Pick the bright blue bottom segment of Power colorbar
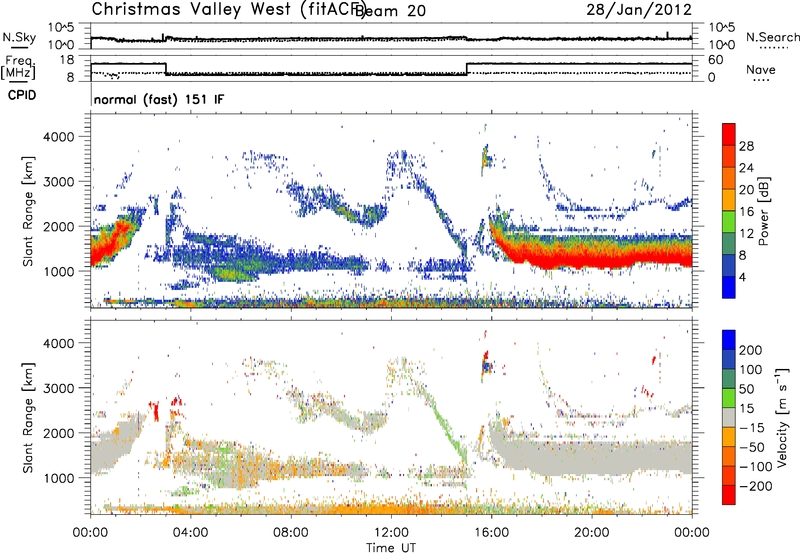Image resolution: width=800 pixels, height=554 pixels. 729,287
